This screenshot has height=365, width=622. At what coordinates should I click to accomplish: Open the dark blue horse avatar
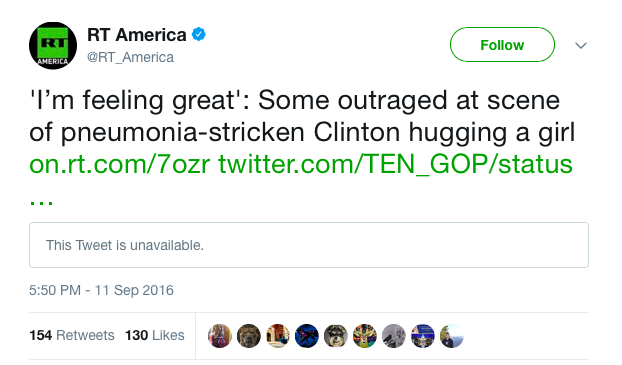(x=307, y=336)
